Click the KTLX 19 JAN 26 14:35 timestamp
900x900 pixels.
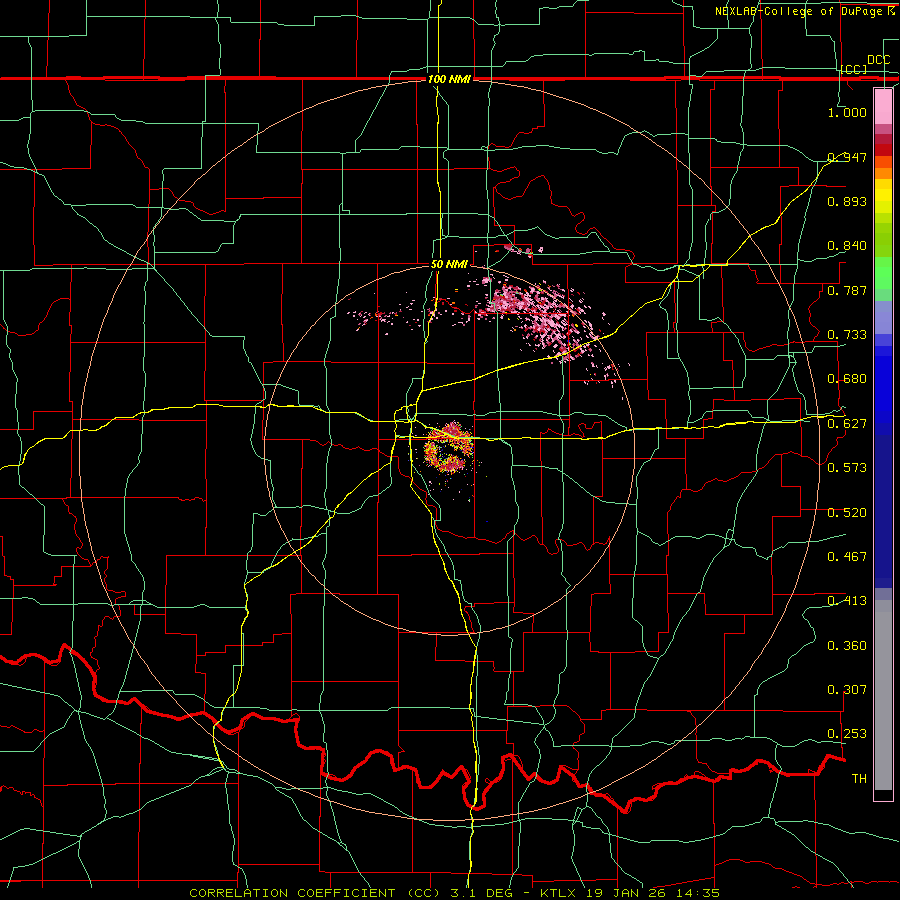point(630,893)
